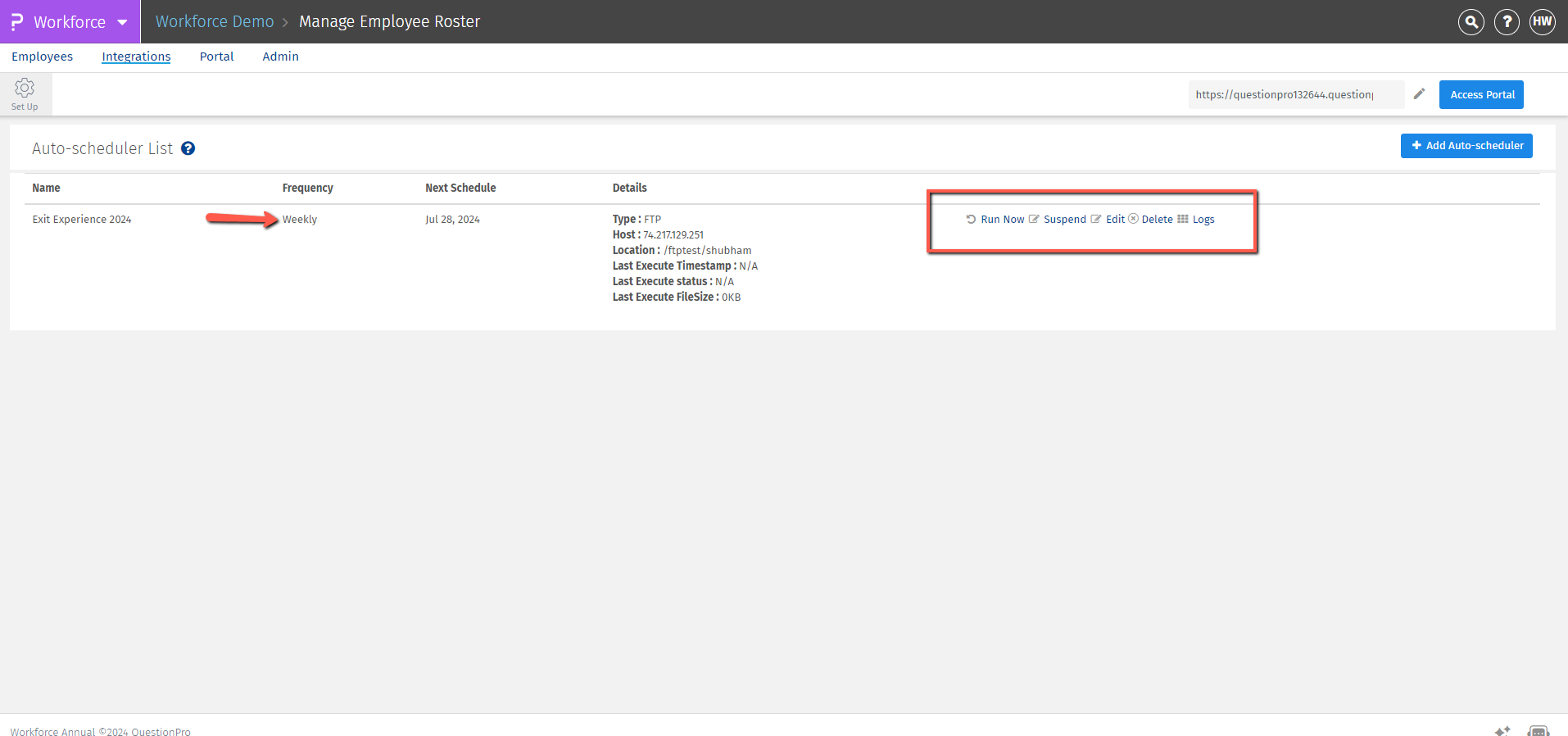Image resolution: width=1568 pixels, height=736 pixels.
Task: Click the Workforce Demo breadcrumb link
Action: click(x=215, y=22)
